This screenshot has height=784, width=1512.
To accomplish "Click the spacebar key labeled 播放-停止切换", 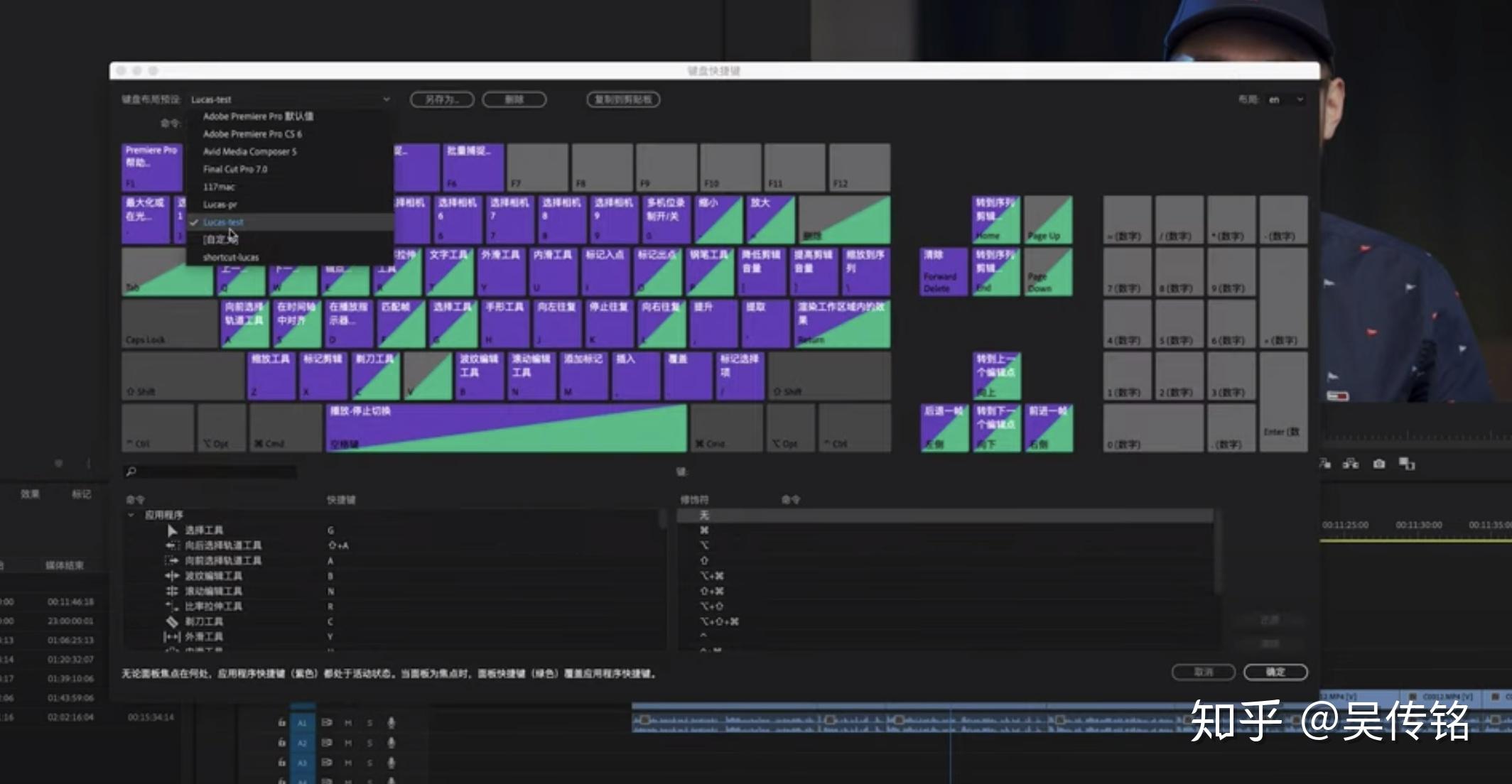I will point(507,428).
